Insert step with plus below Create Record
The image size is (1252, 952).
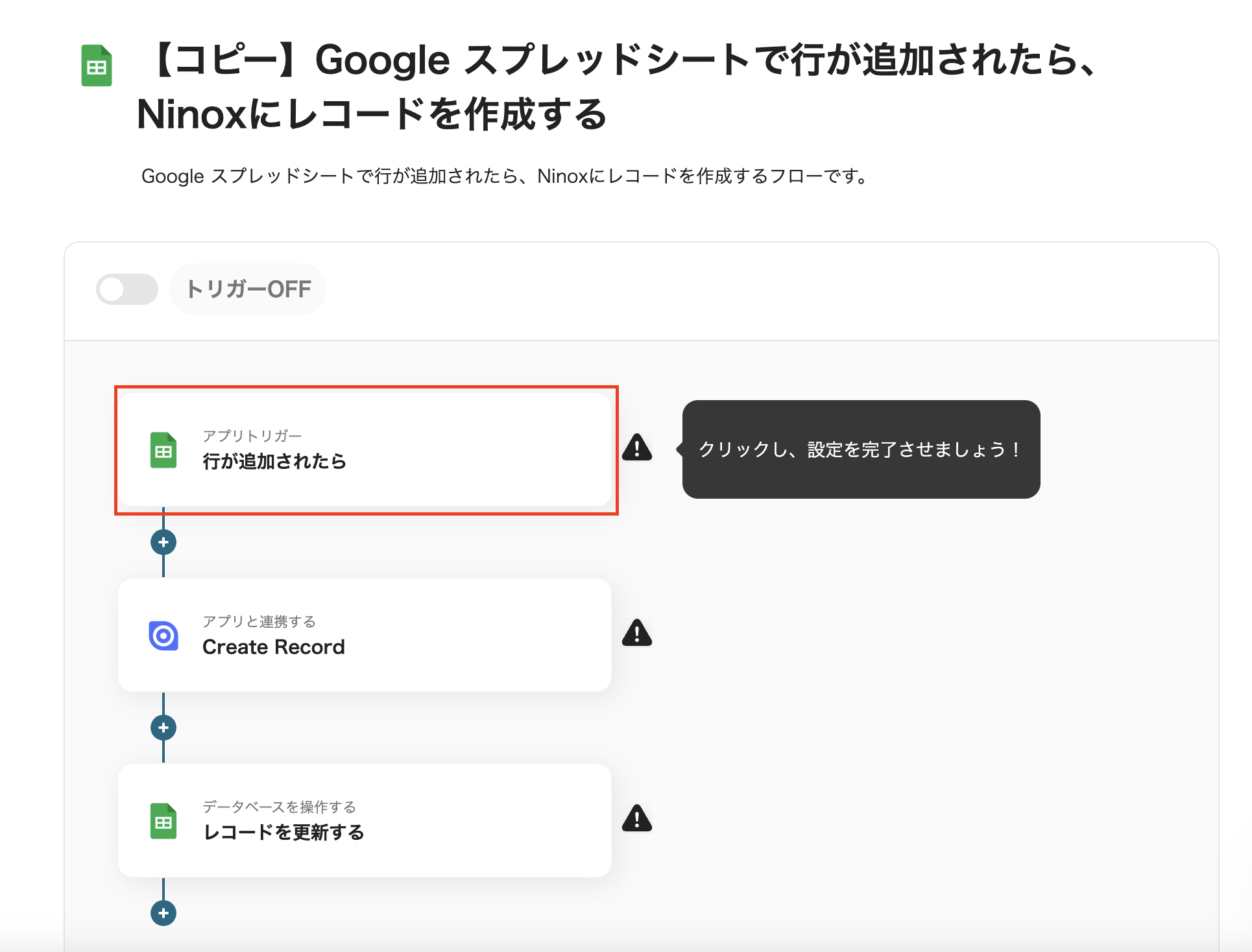163,728
